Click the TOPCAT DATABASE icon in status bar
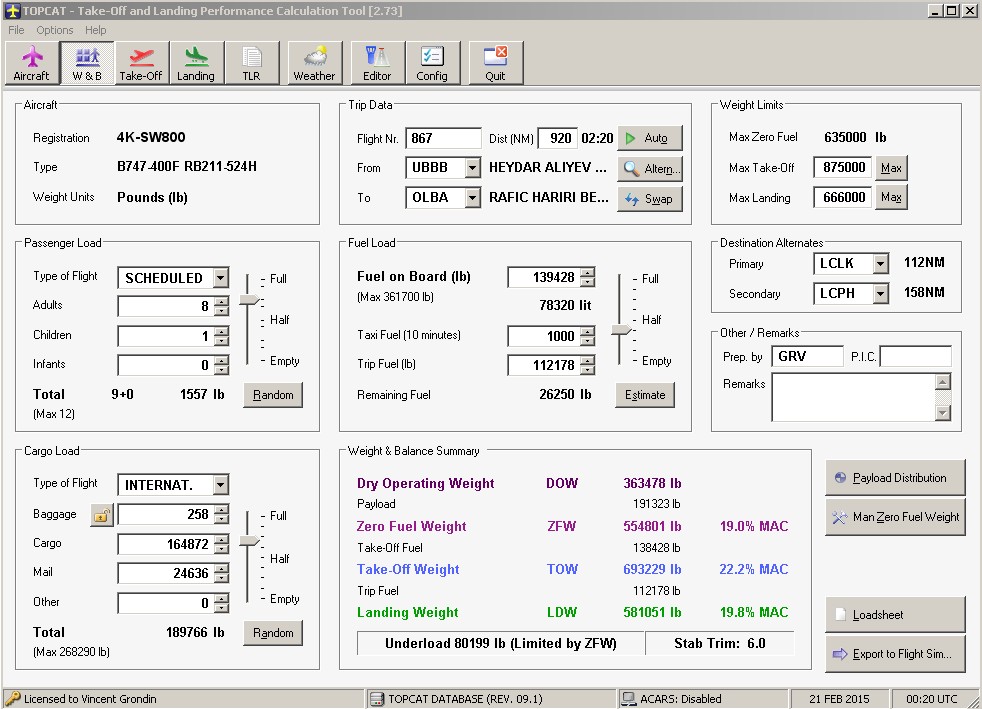Viewport: 982px width, 709px height. (377, 699)
